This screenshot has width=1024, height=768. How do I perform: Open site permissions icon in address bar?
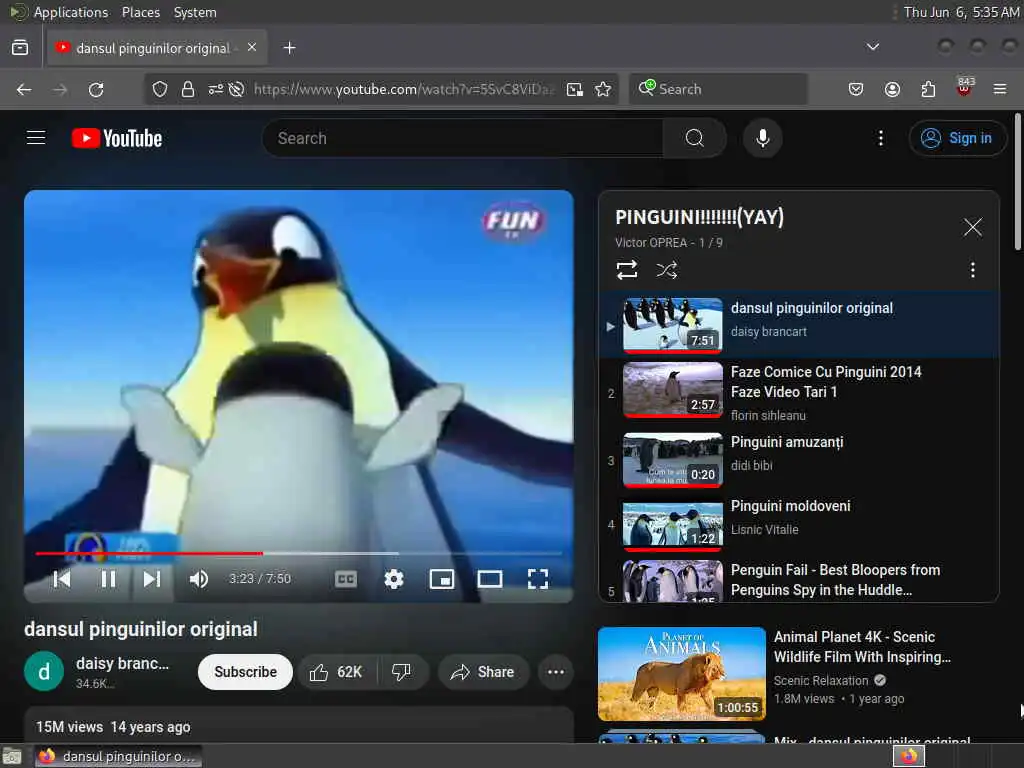point(216,89)
